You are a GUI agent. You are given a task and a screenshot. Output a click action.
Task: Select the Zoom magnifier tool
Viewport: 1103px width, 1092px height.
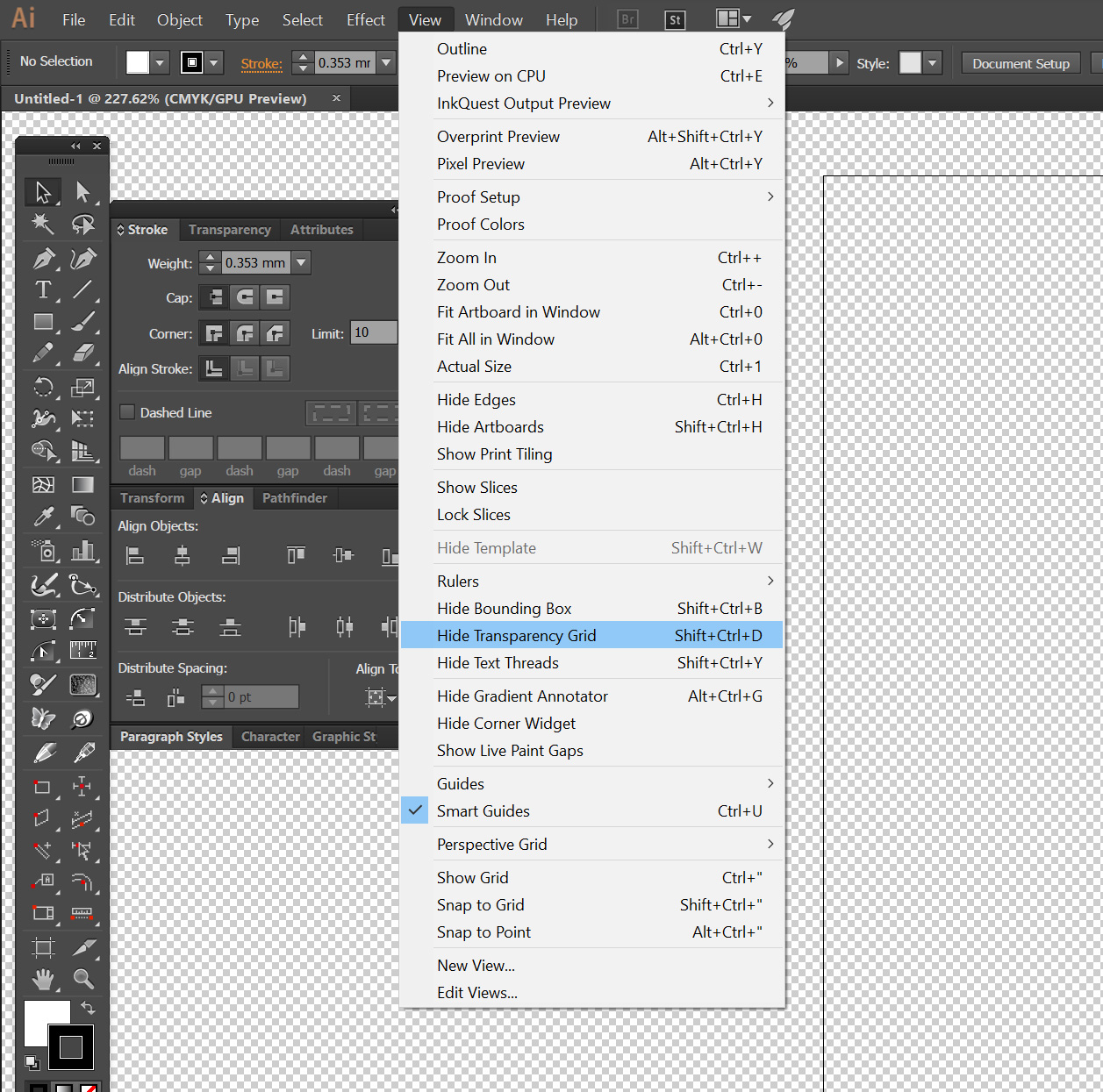(x=82, y=979)
